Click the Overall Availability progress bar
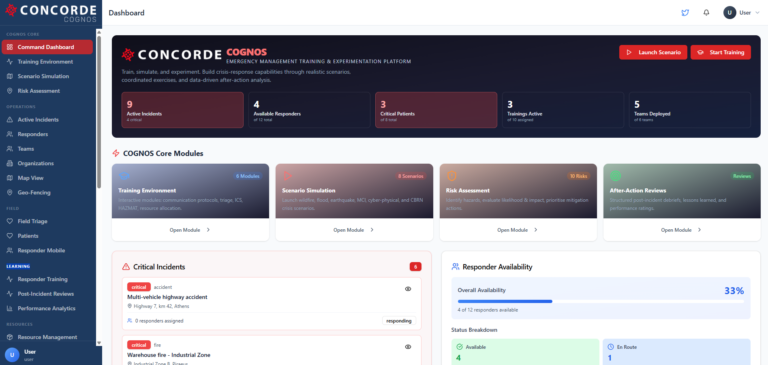The width and height of the screenshot is (768, 365). click(600, 301)
